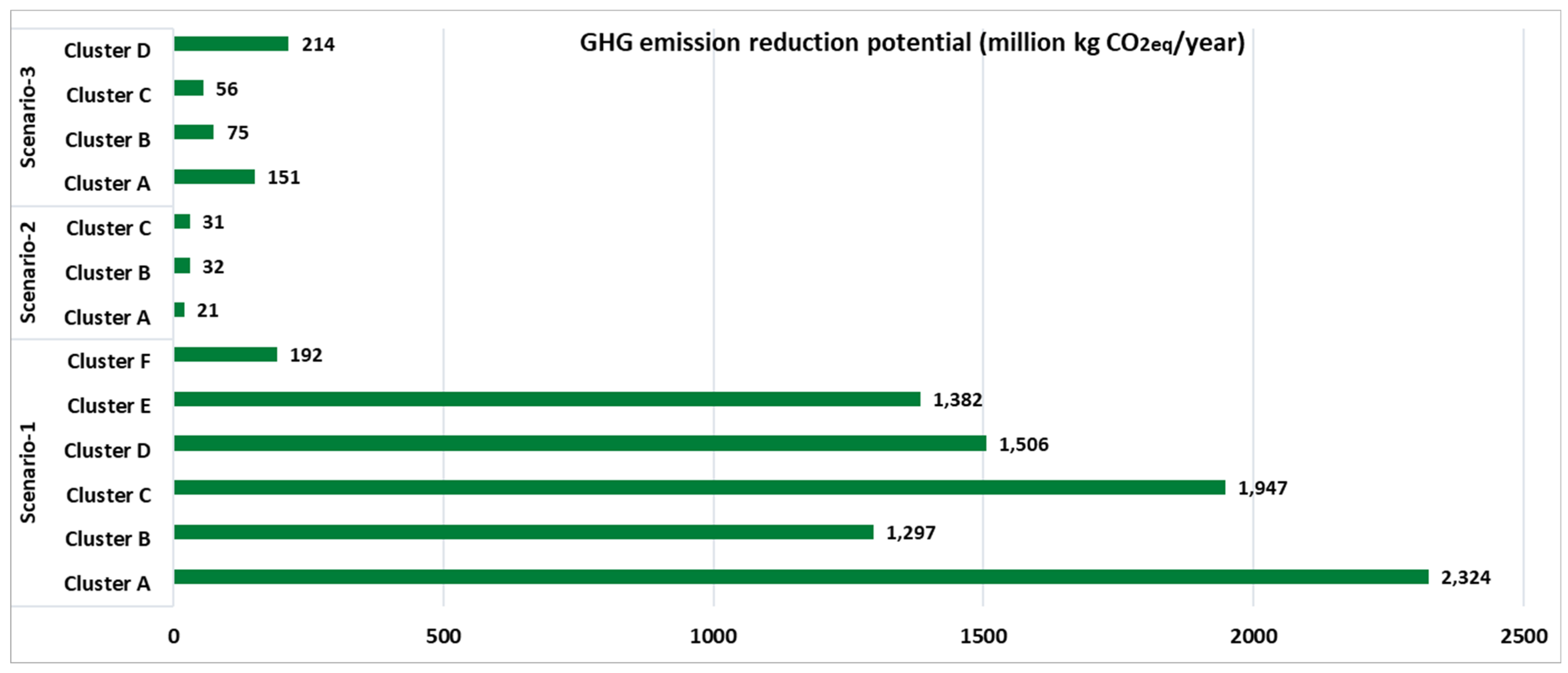Click Cluster B label under Scenario-3

coord(108,139)
